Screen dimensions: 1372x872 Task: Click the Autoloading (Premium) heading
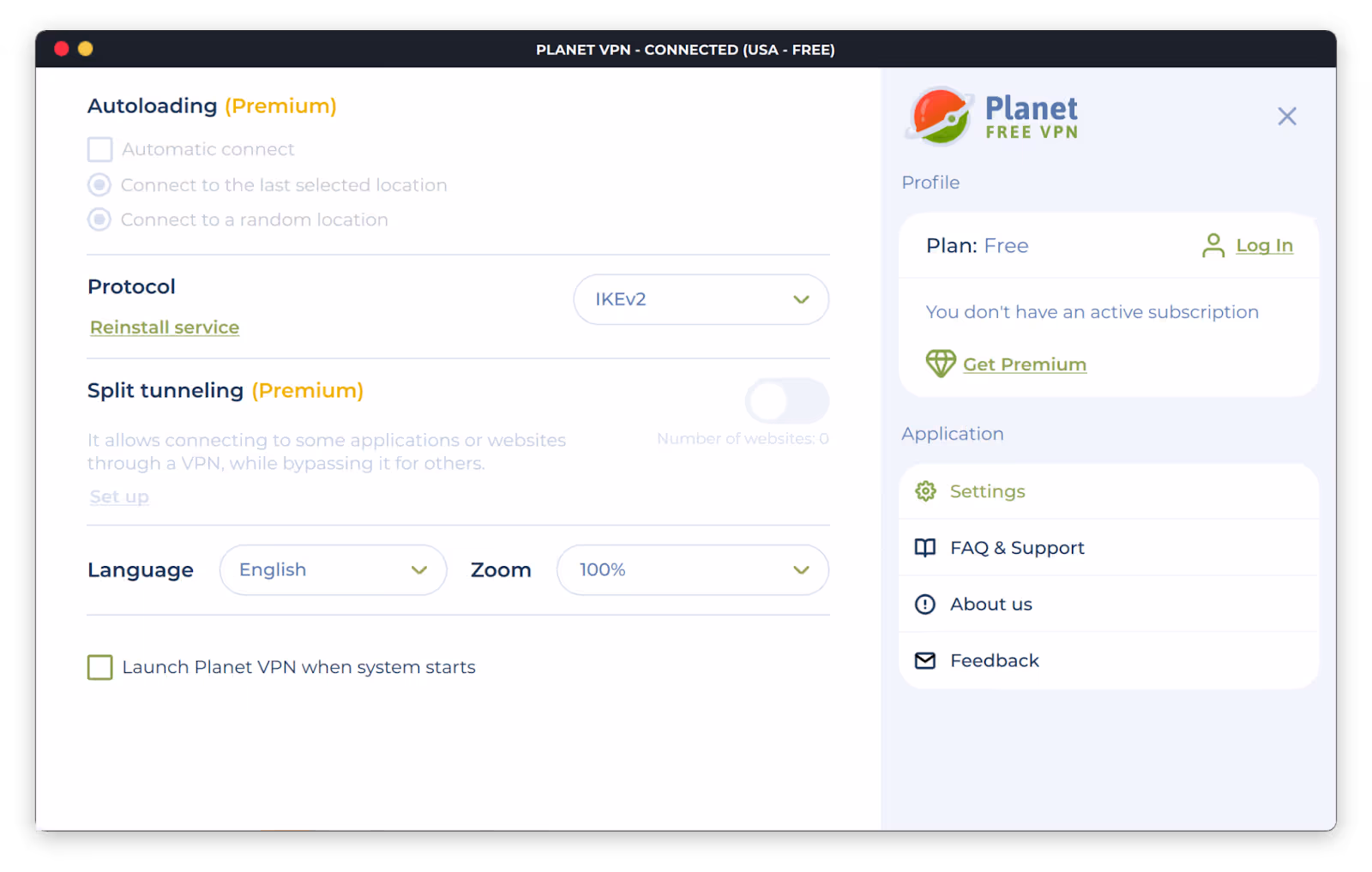click(x=212, y=106)
